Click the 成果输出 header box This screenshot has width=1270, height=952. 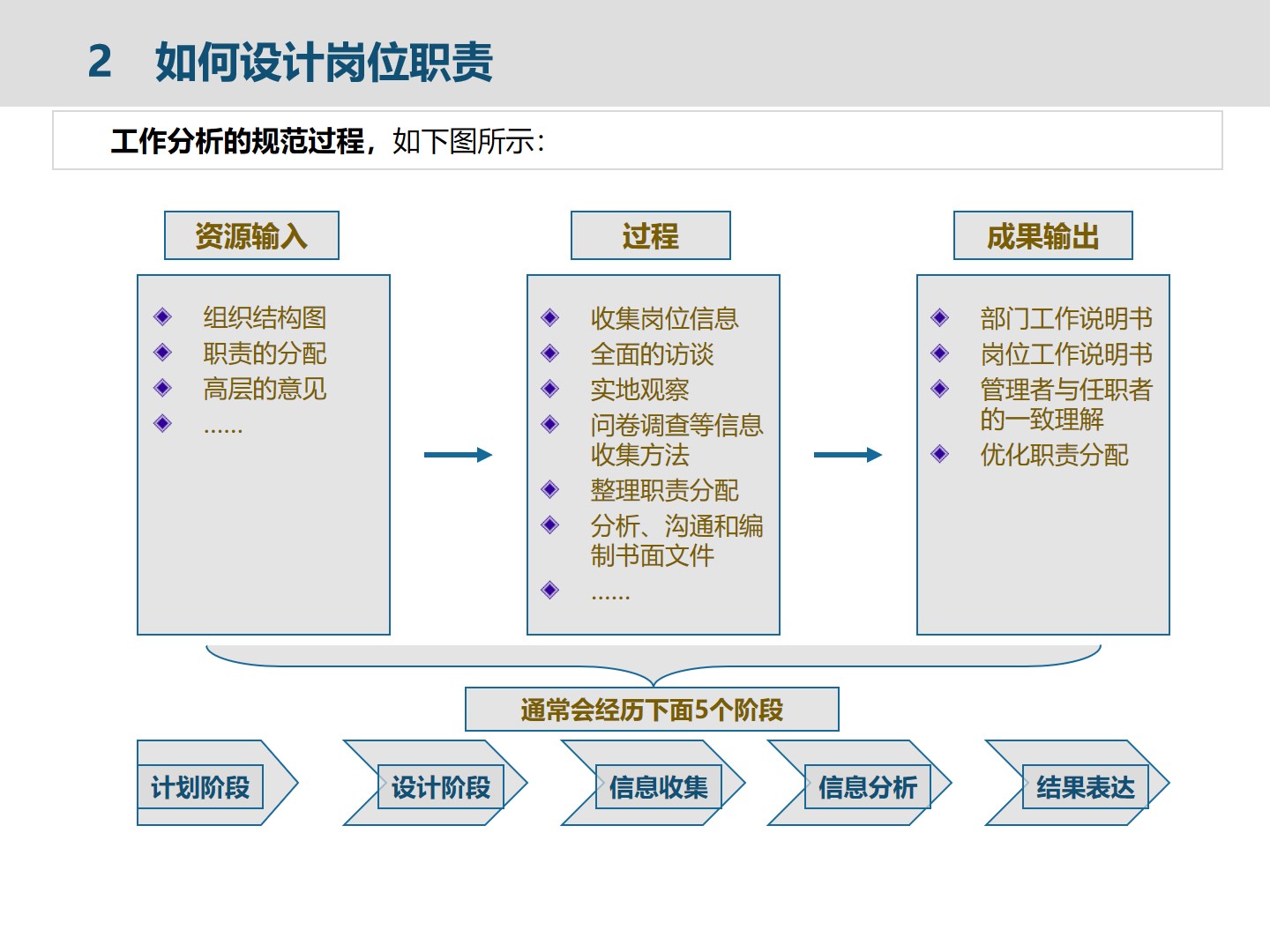click(x=1043, y=235)
